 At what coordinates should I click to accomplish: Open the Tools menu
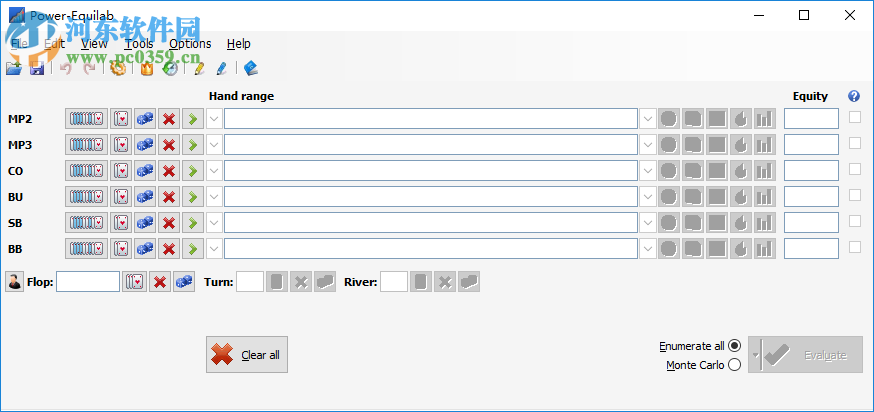tap(139, 43)
